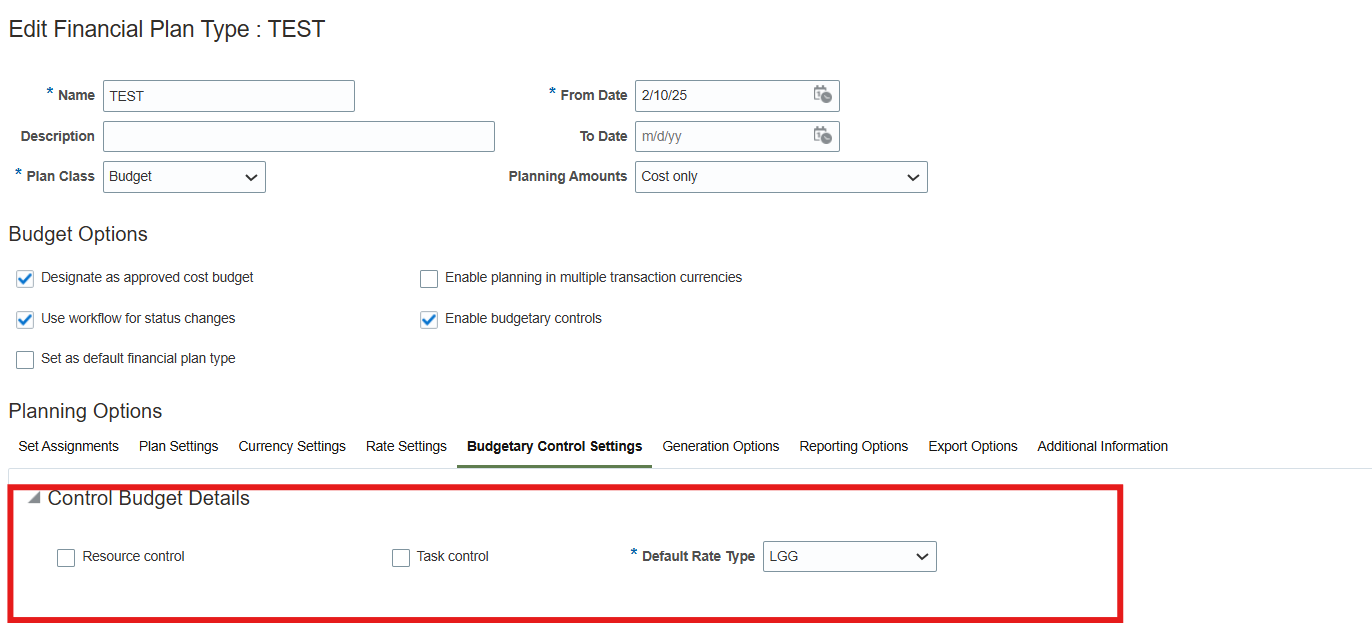Enable Set as default financial plan type

pos(24,359)
